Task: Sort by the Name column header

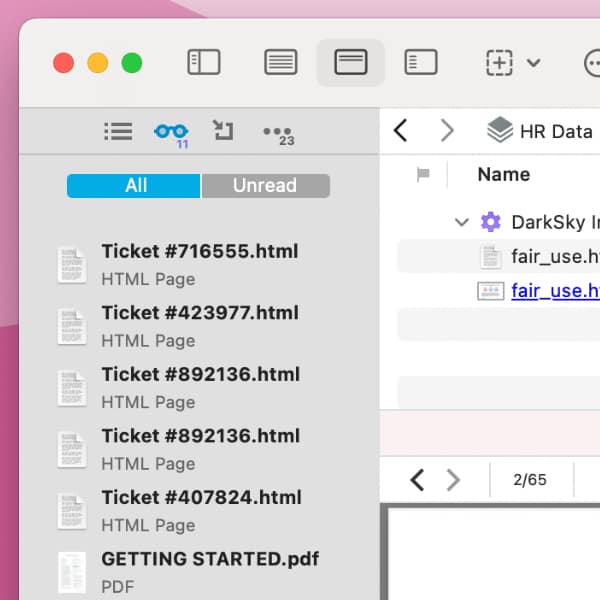Action: (504, 175)
